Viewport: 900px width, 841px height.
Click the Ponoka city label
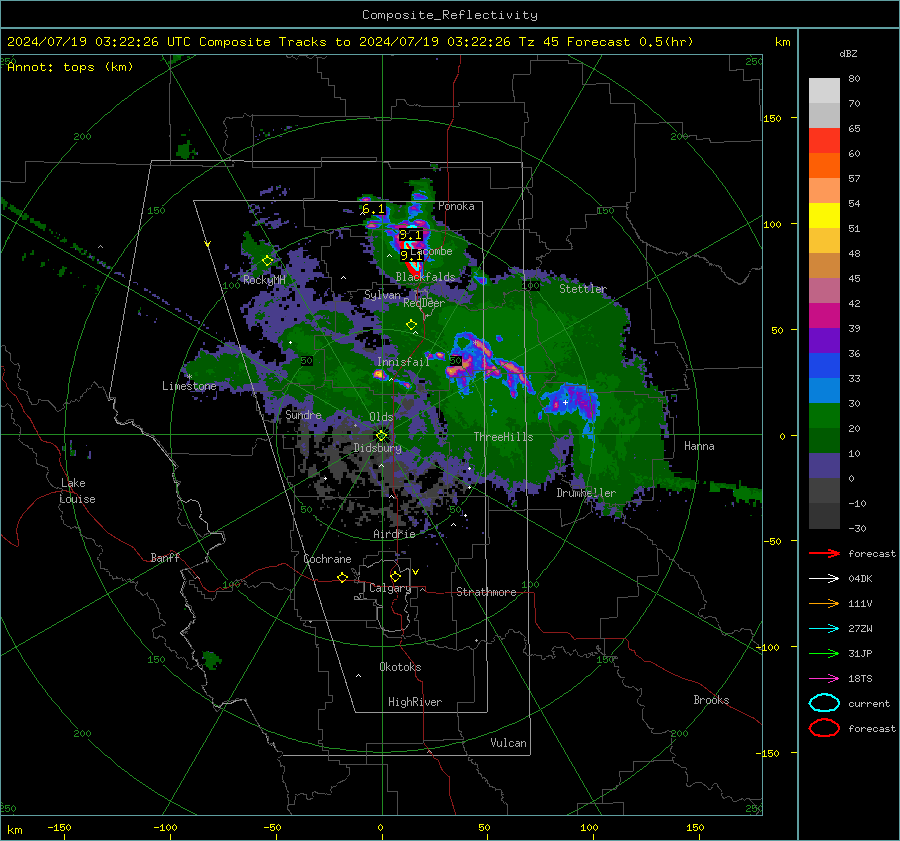pyautogui.click(x=456, y=206)
